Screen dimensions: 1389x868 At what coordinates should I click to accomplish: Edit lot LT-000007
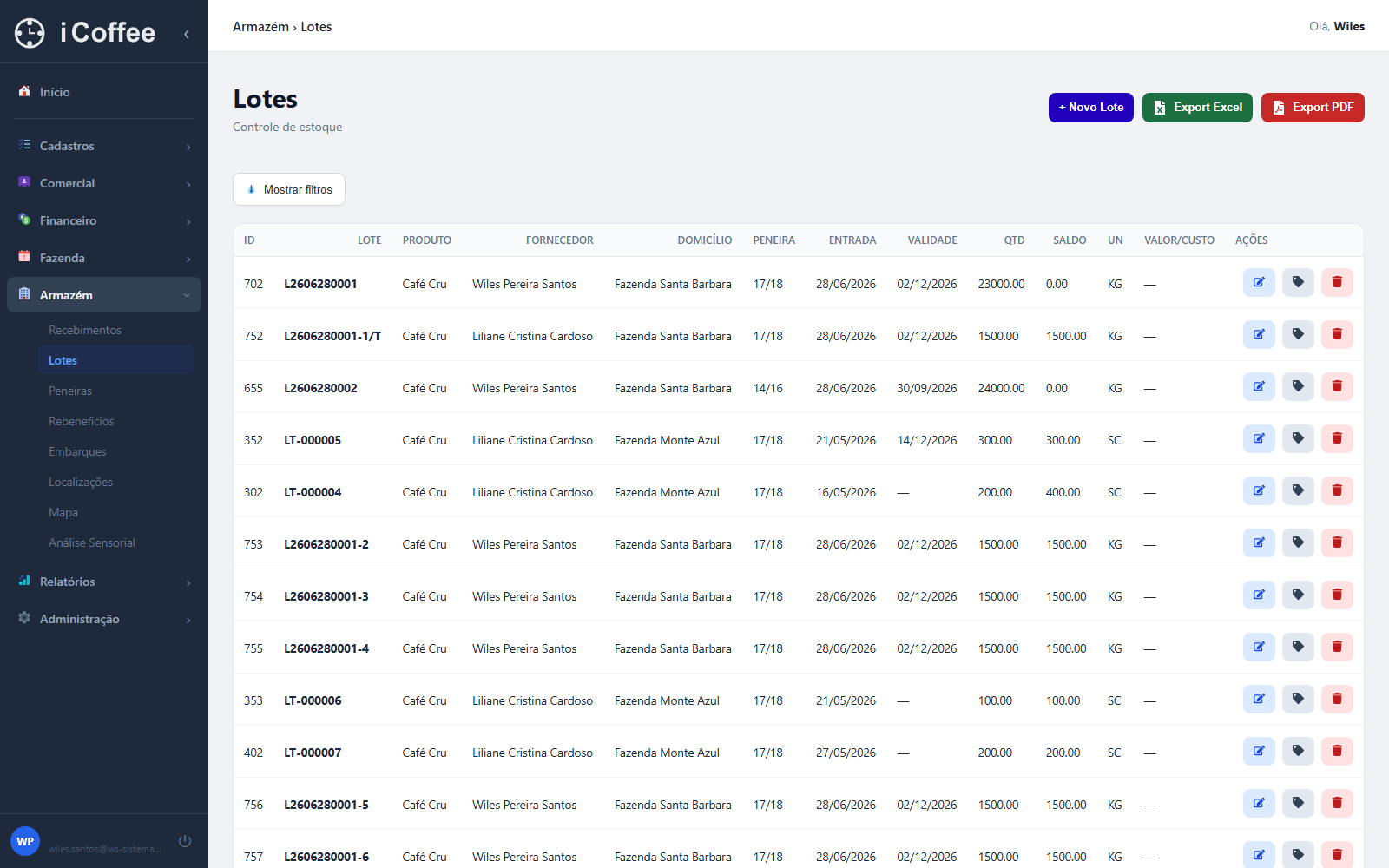(1259, 751)
